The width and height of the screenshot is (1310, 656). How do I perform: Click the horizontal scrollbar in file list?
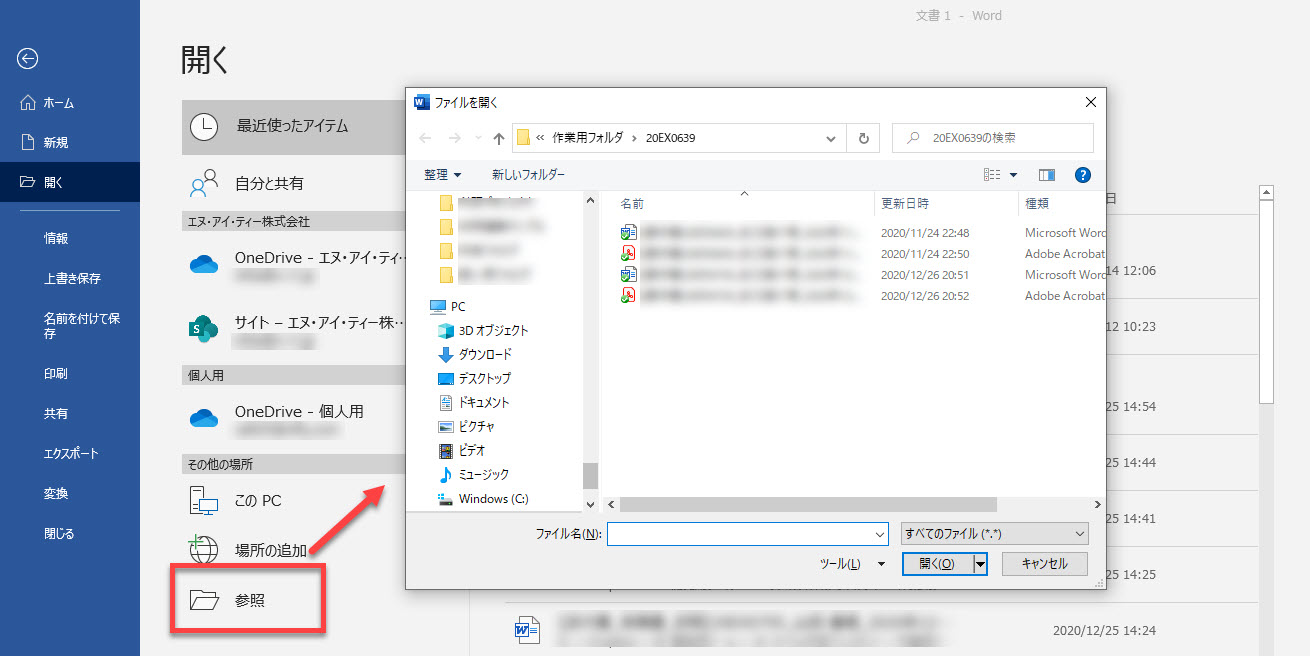pos(808,505)
